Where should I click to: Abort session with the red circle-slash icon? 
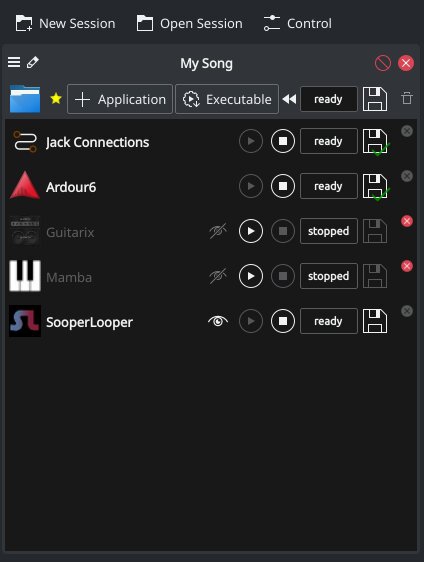[383, 63]
